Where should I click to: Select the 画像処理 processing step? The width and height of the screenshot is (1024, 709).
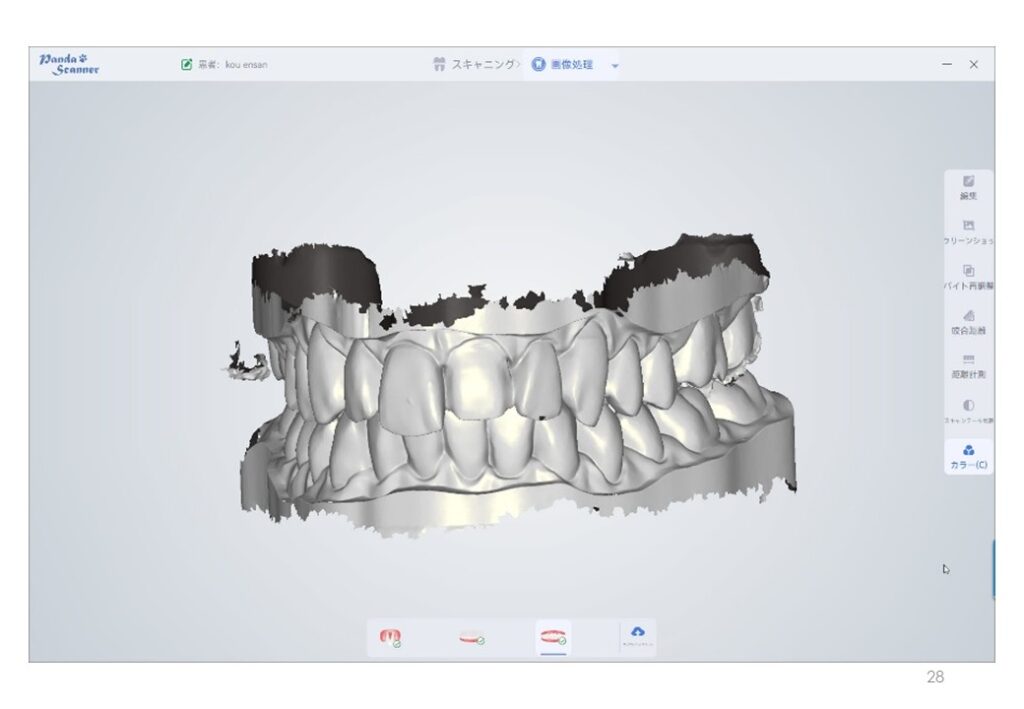point(563,65)
